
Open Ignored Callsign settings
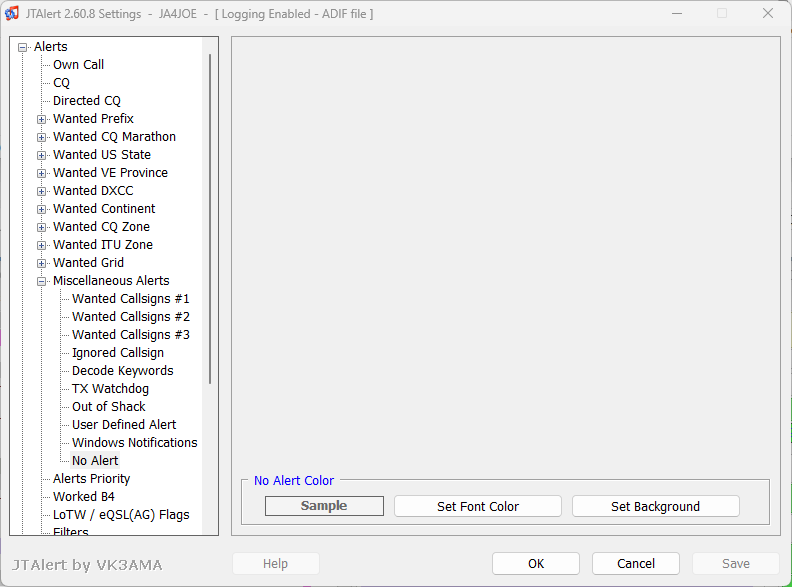click(x=118, y=353)
